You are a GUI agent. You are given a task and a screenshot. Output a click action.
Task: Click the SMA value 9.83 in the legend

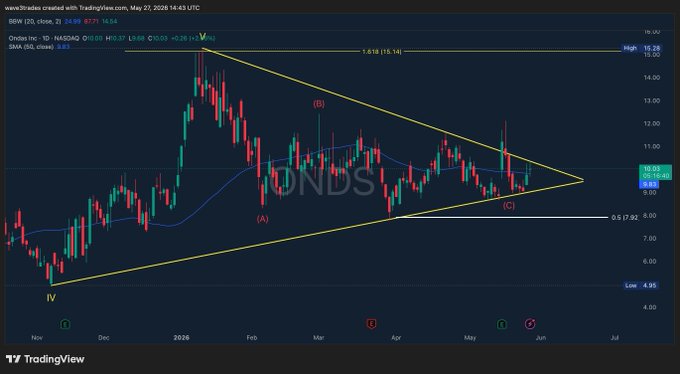click(63, 46)
